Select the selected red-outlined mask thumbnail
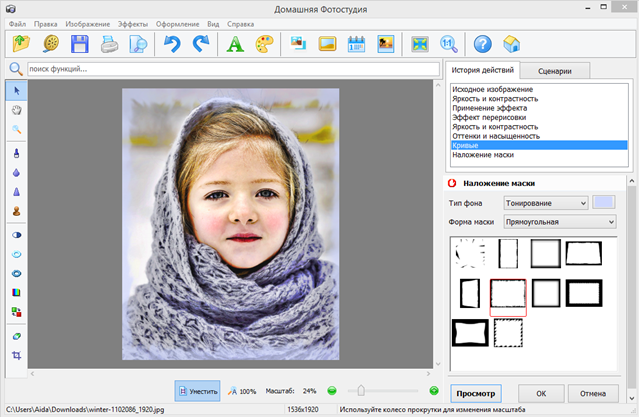This screenshot has width=639, height=417. 508,297
